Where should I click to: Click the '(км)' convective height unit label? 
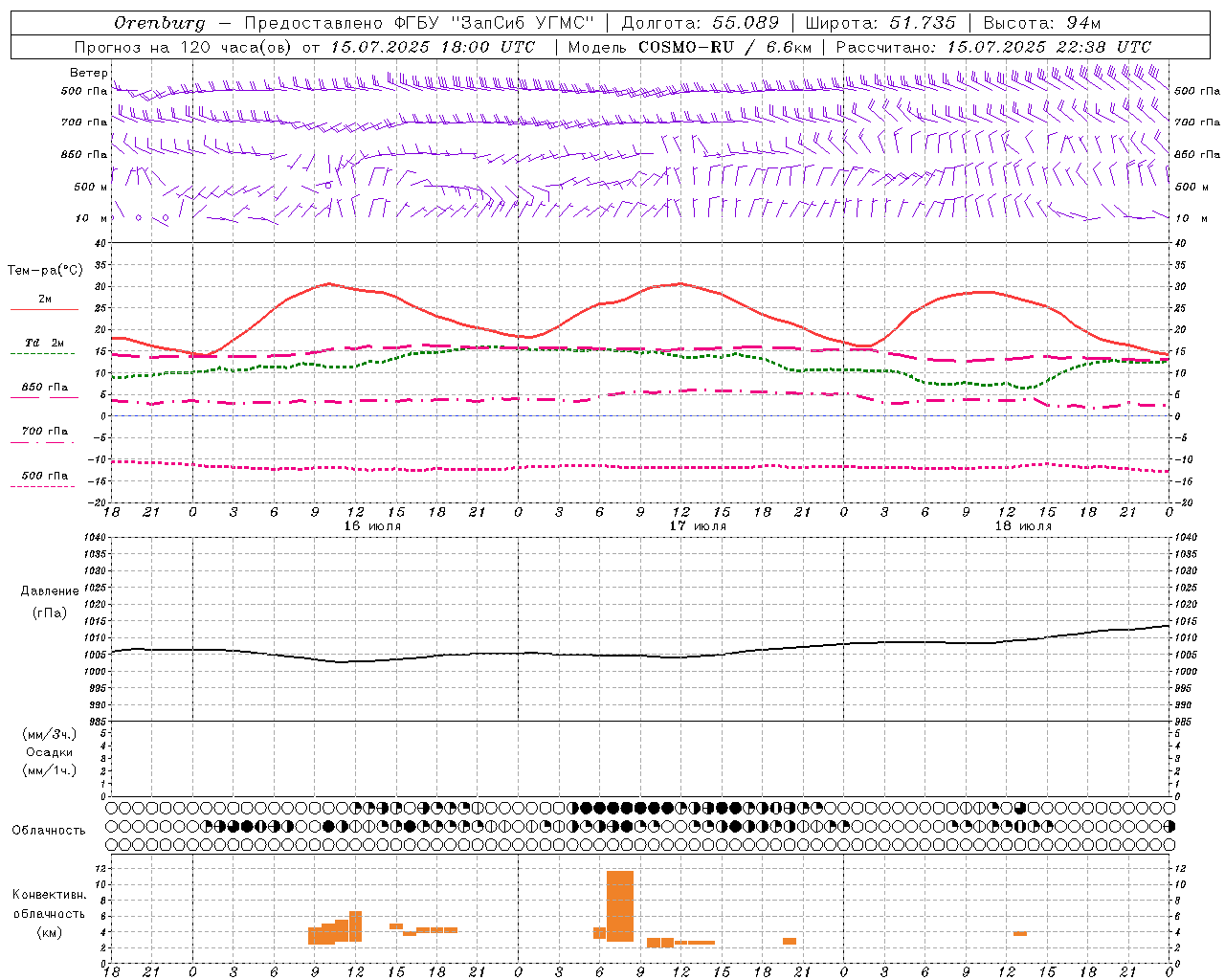pos(50,932)
